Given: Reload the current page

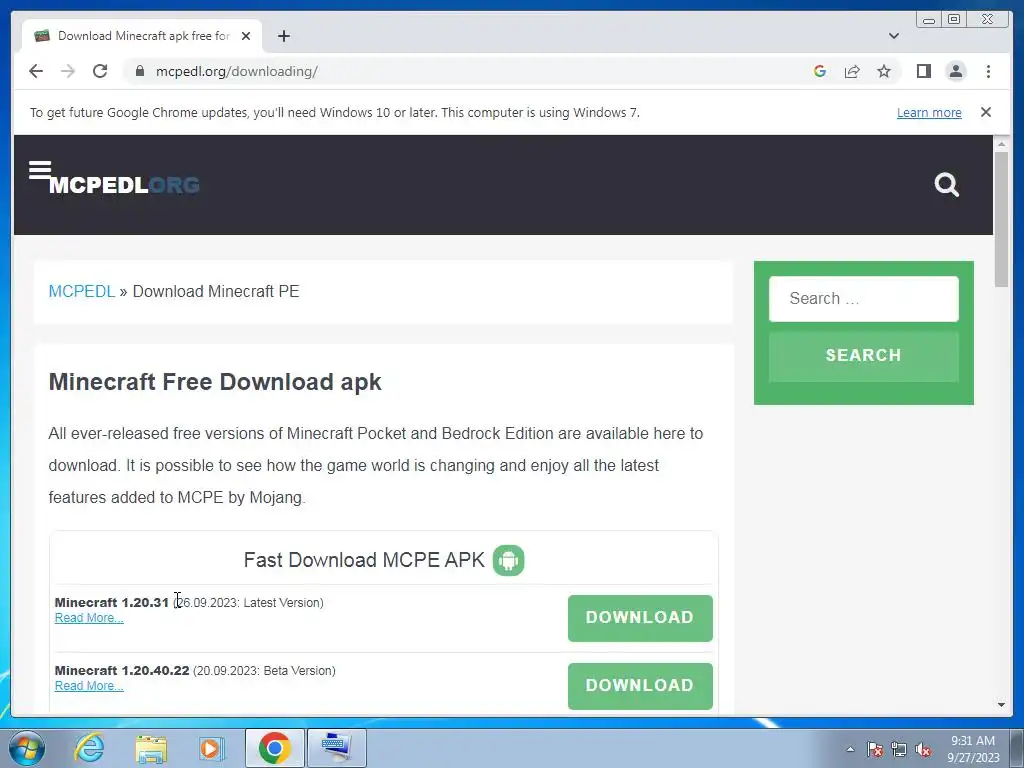Looking at the screenshot, I should pos(100,71).
